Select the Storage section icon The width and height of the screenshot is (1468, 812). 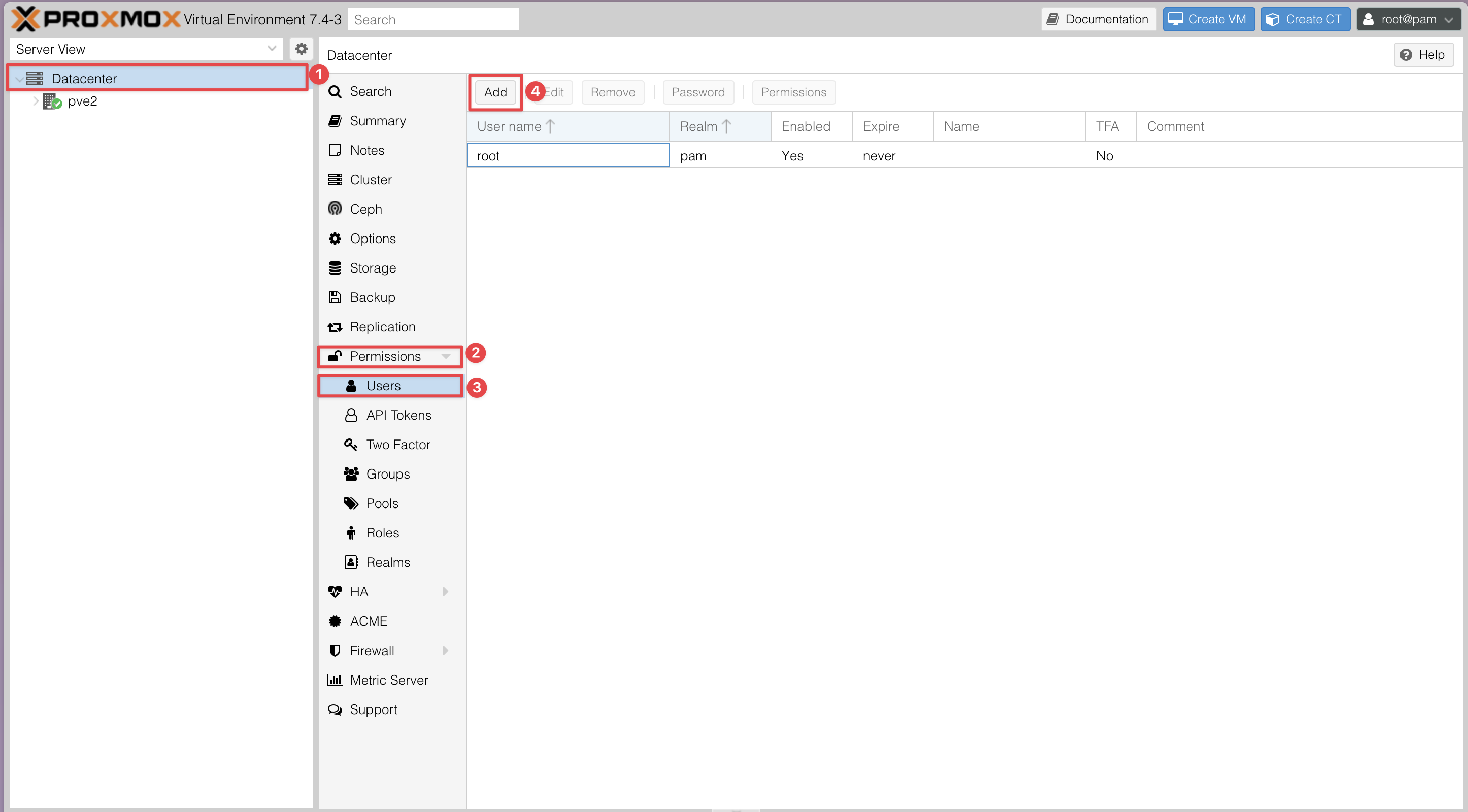335,268
